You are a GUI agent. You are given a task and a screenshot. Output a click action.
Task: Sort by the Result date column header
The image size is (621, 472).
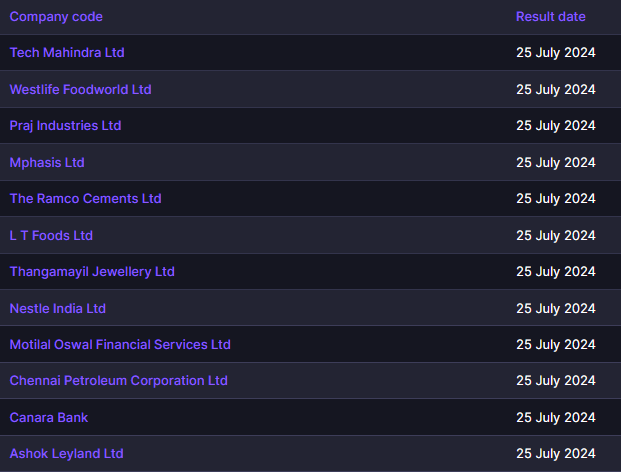tap(551, 17)
